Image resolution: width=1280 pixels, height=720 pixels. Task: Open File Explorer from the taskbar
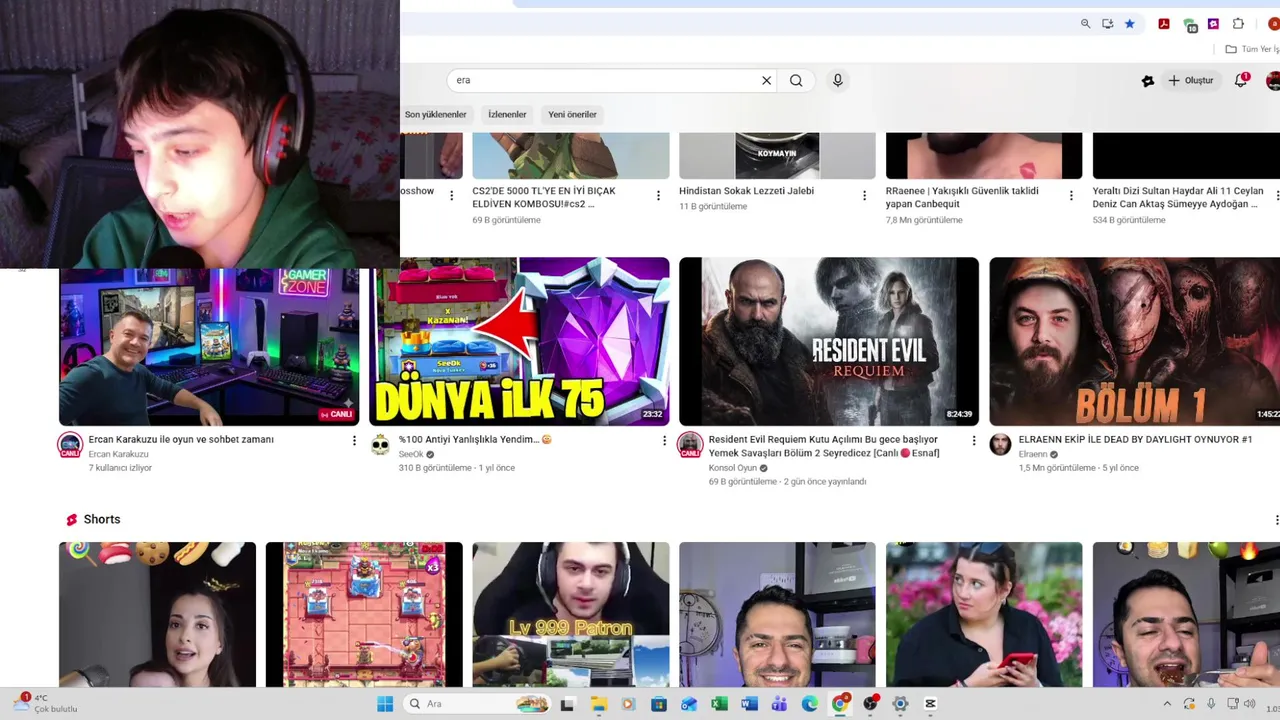pyautogui.click(x=598, y=704)
